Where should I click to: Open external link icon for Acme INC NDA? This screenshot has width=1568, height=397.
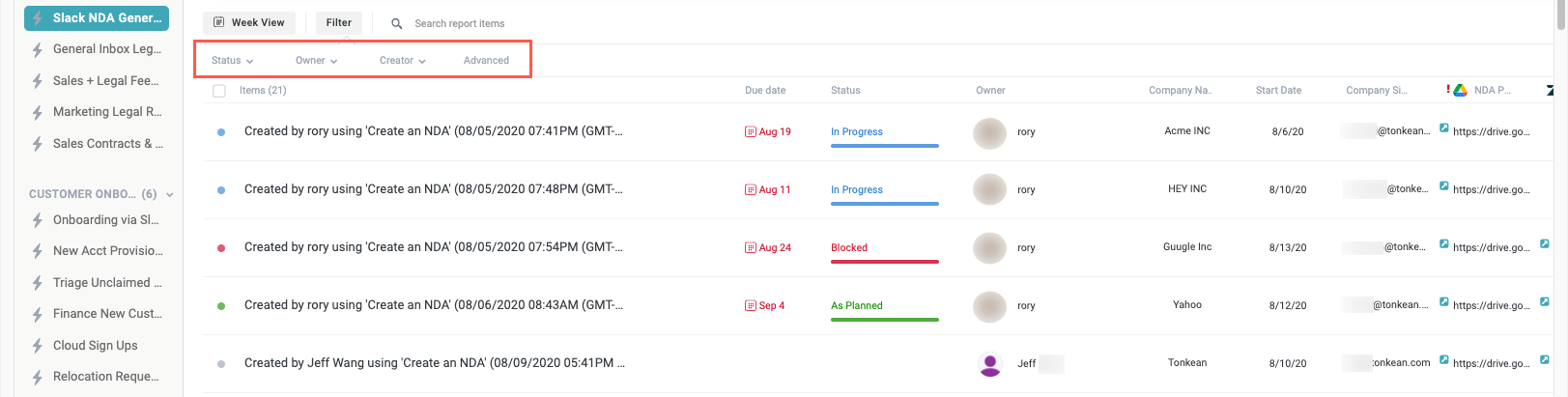click(x=1443, y=128)
